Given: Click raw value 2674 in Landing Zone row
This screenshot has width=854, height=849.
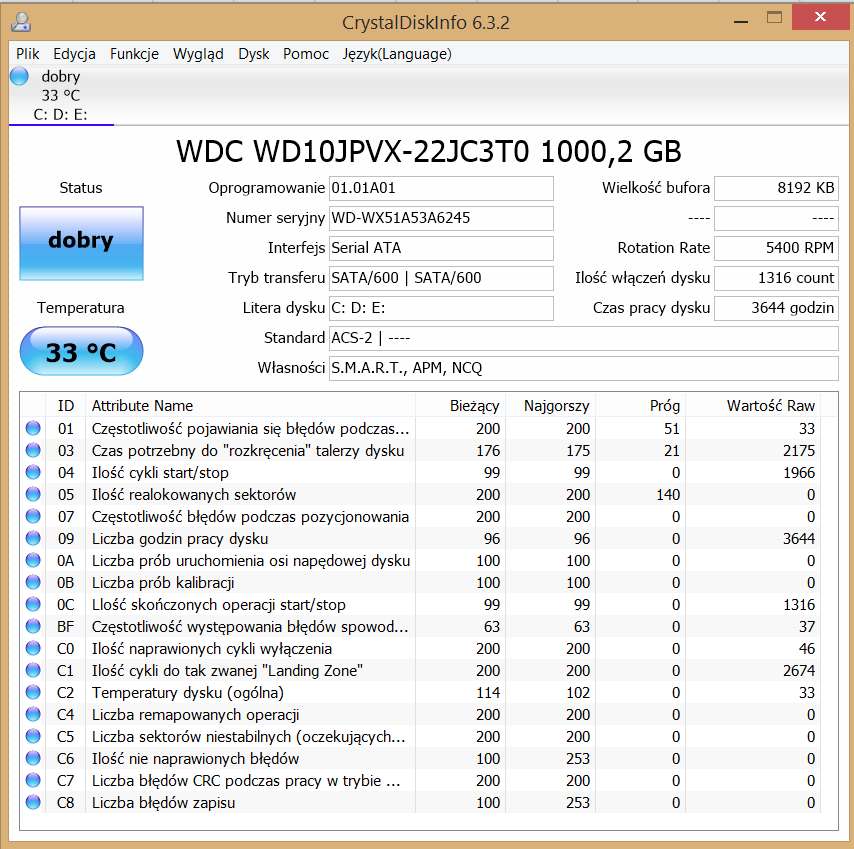Looking at the screenshot, I should click(x=799, y=670).
